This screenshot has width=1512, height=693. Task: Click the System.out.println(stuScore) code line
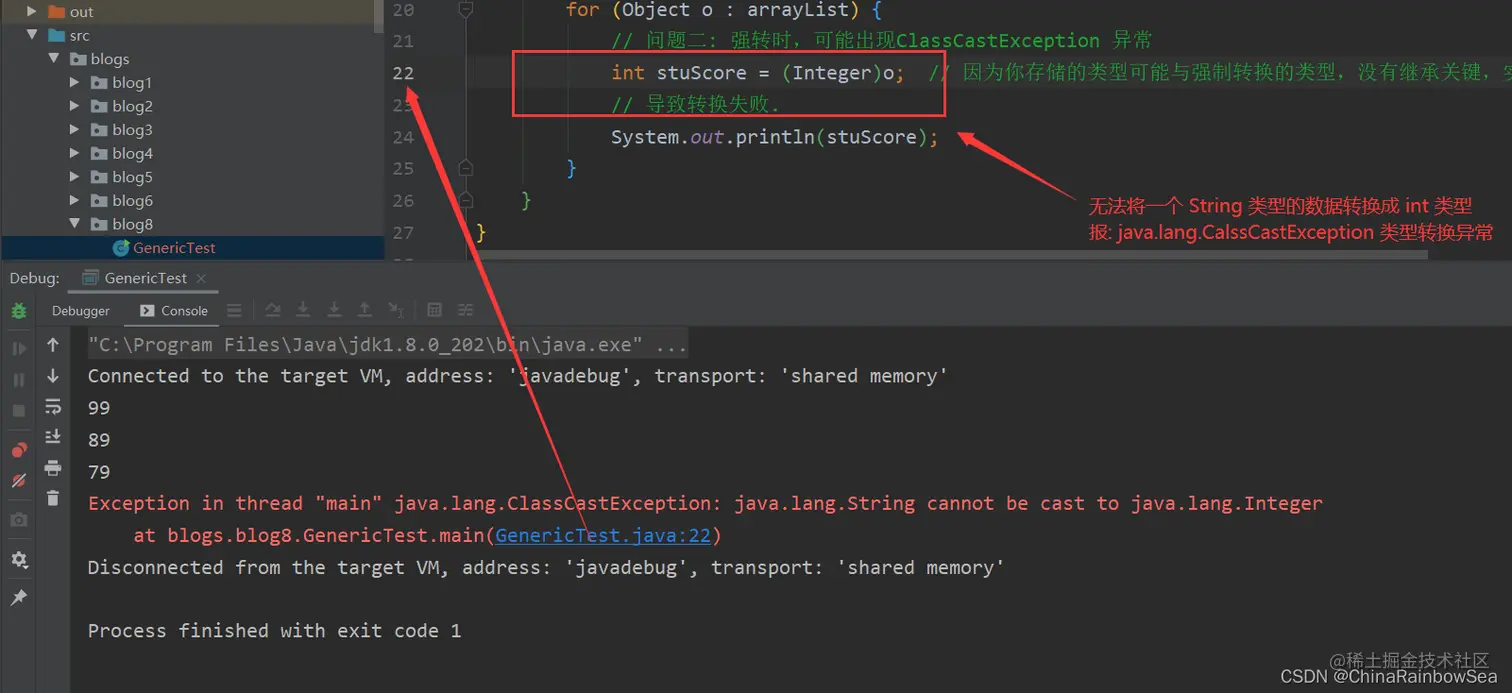pos(775,137)
